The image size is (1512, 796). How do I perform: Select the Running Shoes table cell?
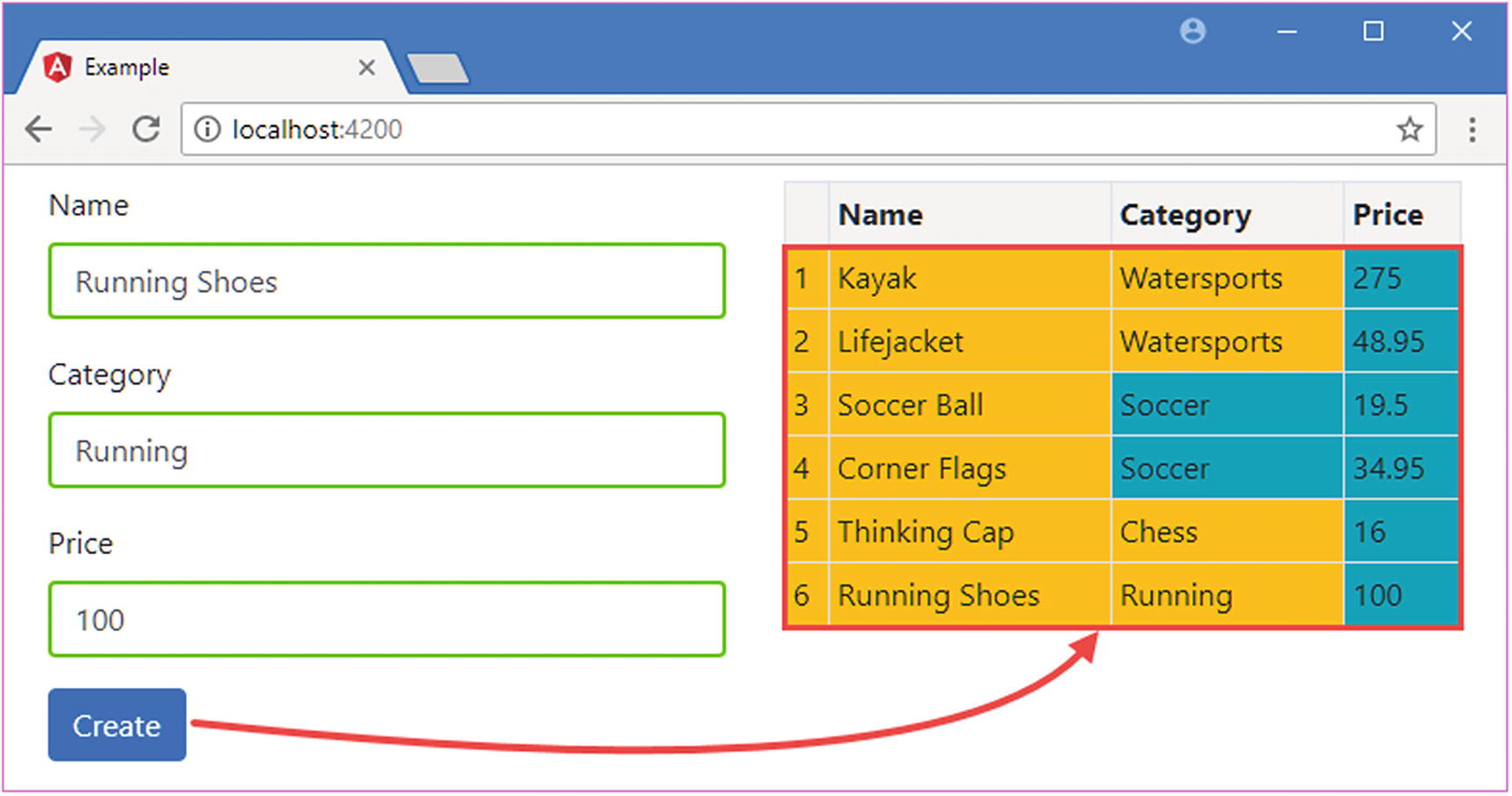970,594
